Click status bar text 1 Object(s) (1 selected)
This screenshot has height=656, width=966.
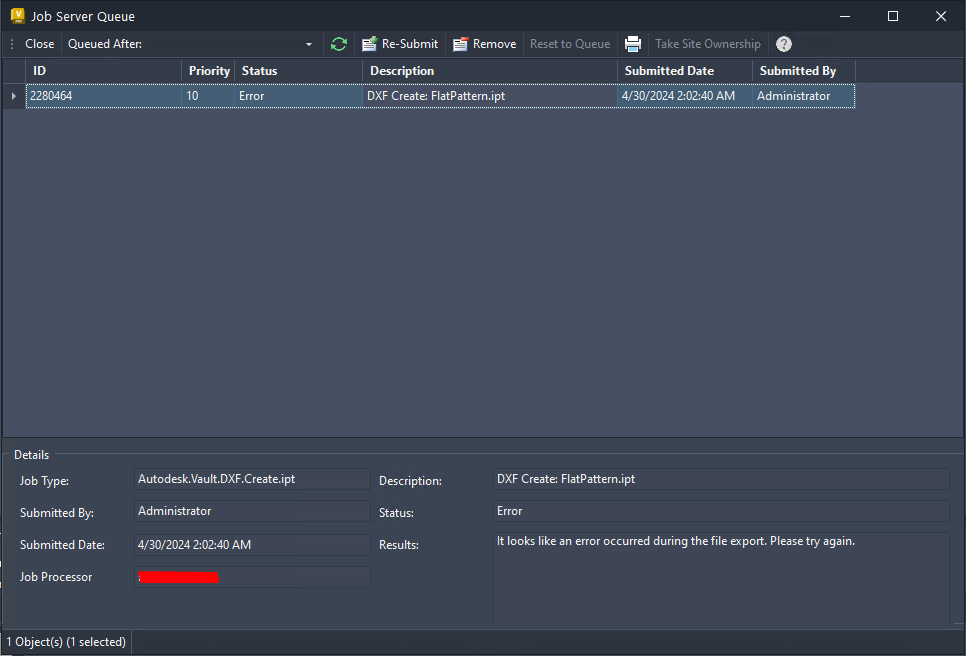coord(66,642)
